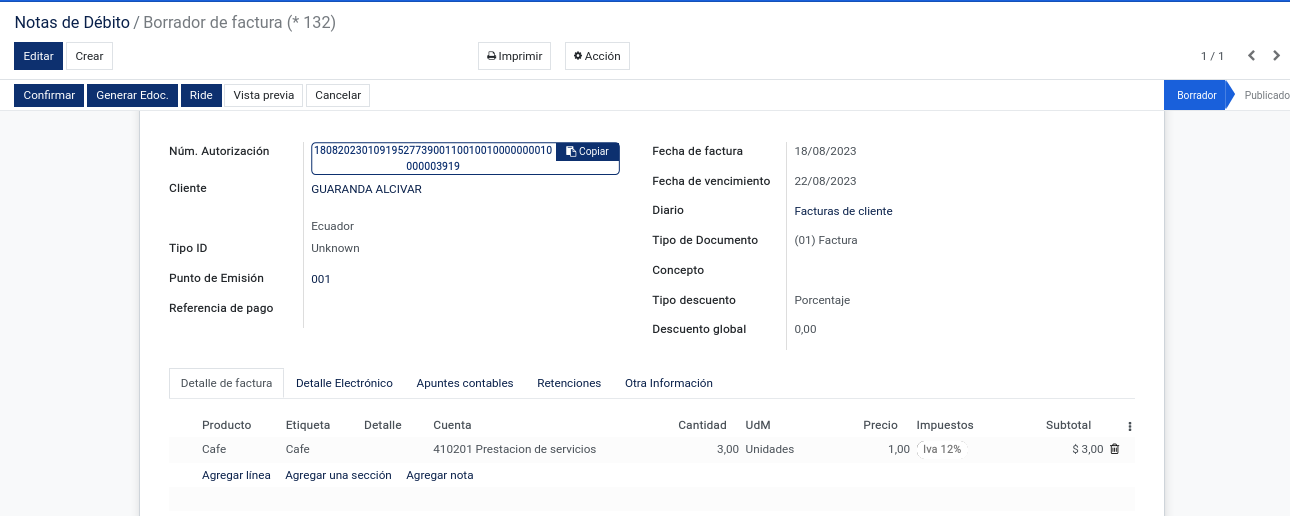The height and width of the screenshot is (516, 1290).
Task: Go back to Notas de Débito breadcrumb
Action: point(72,22)
